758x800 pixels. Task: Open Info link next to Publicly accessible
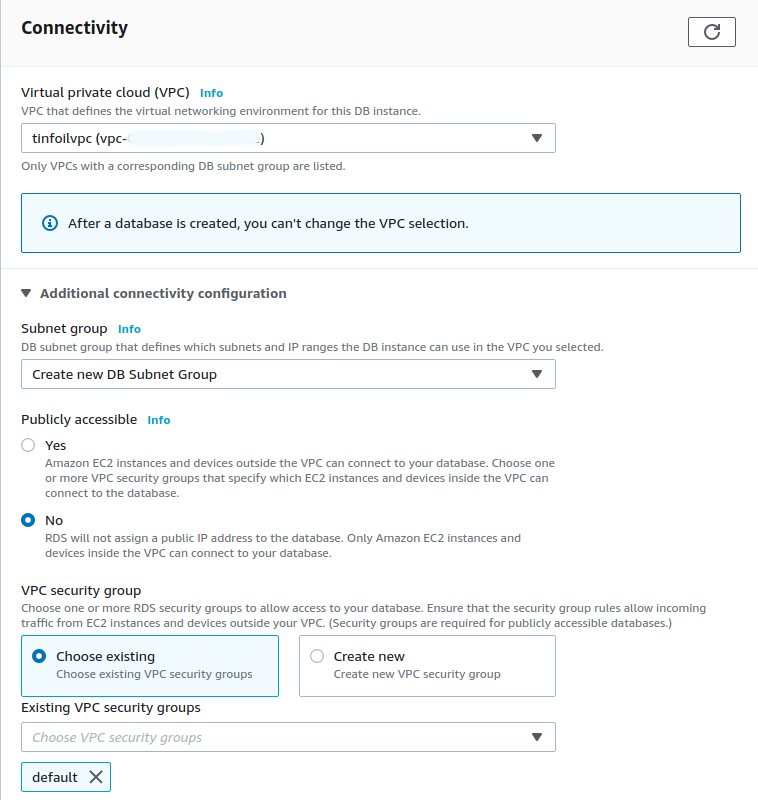(159, 420)
